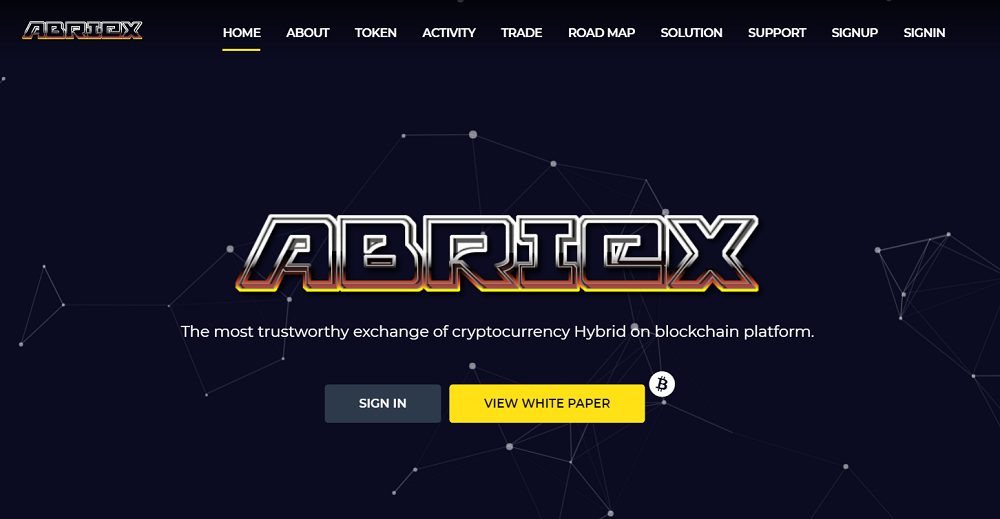Click the word Hybrid in the tagline

(599, 332)
